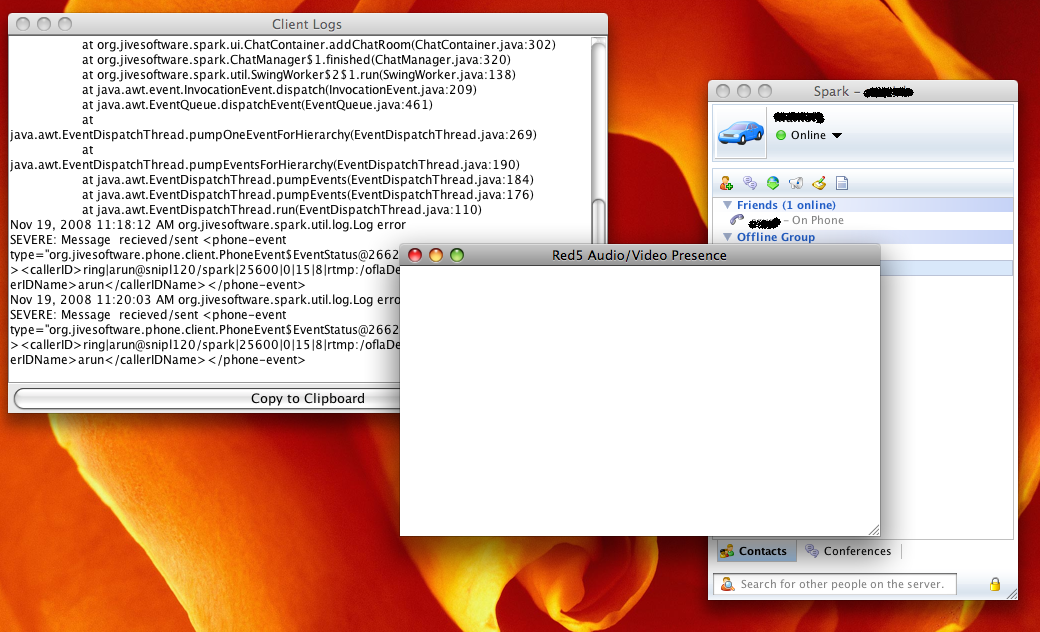
Task: Open the conference chat bubbles icon in Spark
Action: (x=749, y=183)
